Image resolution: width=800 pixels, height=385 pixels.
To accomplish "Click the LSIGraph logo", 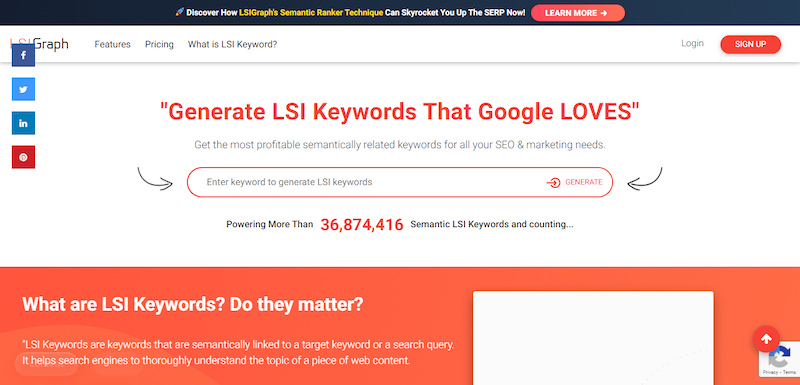I will click(39, 44).
